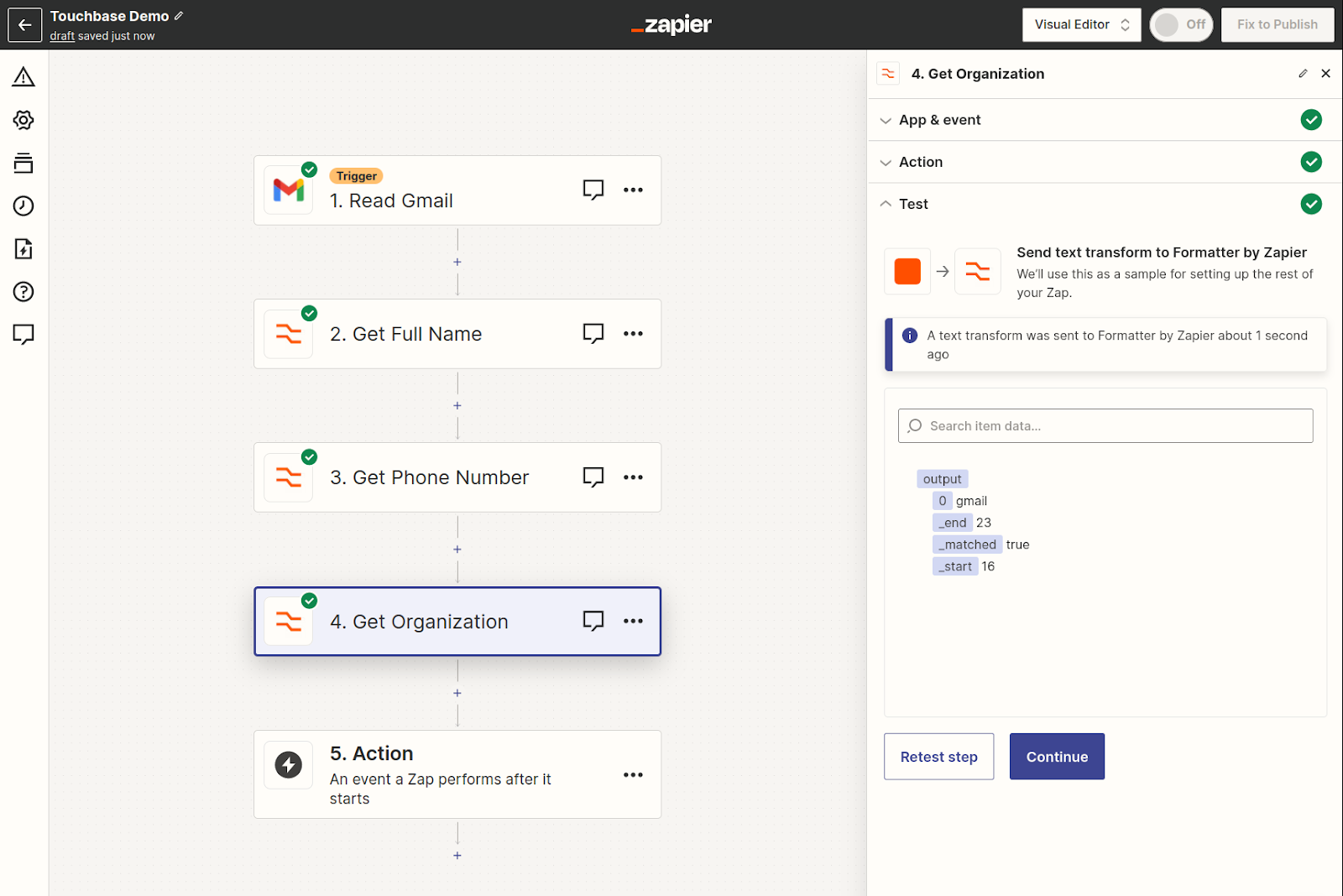
Task: Close the Get Organization side panel
Action: (1326, 74)
